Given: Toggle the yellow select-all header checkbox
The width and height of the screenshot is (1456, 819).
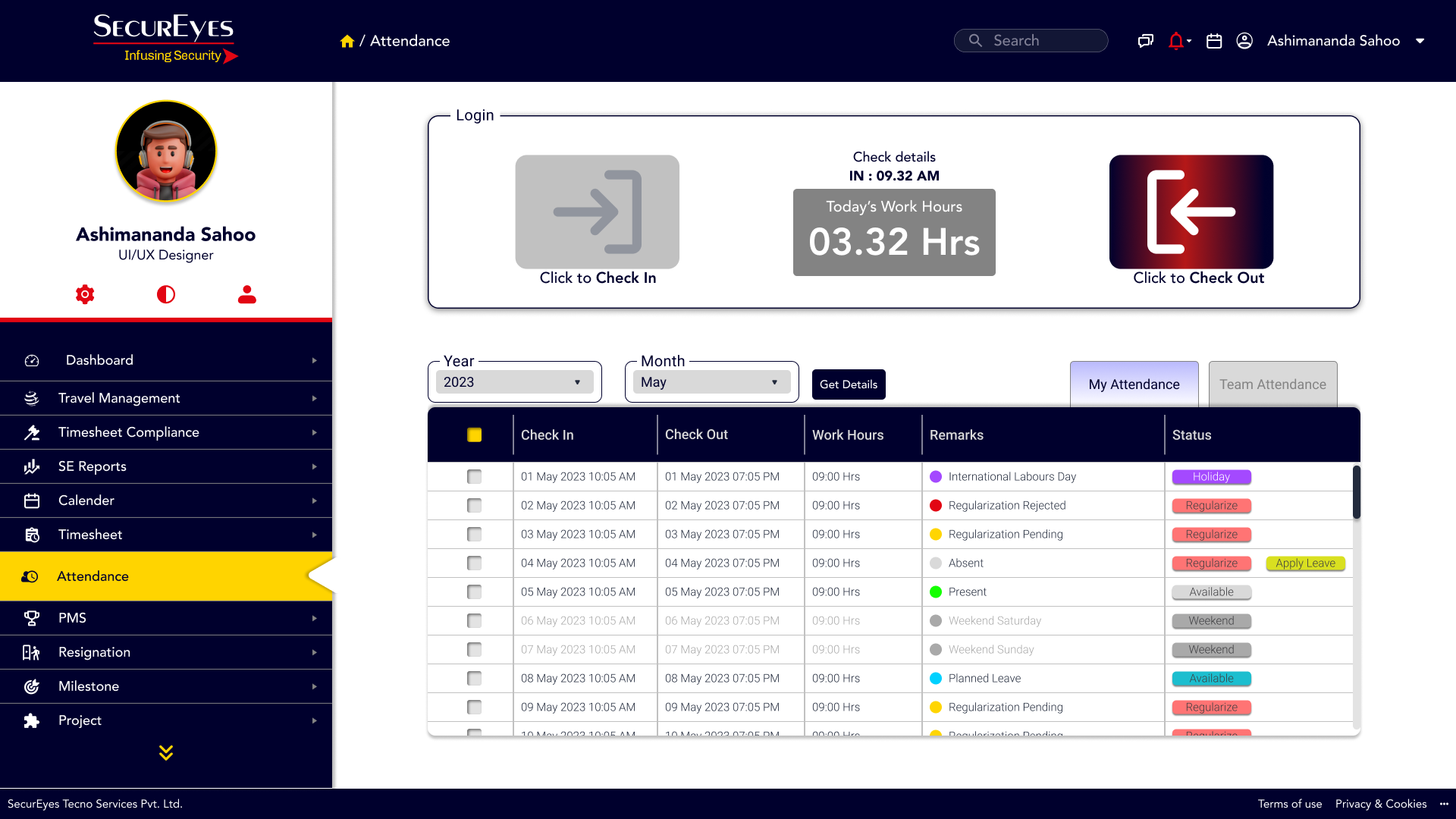Looking at the screenshot, I should coord(475,435).
